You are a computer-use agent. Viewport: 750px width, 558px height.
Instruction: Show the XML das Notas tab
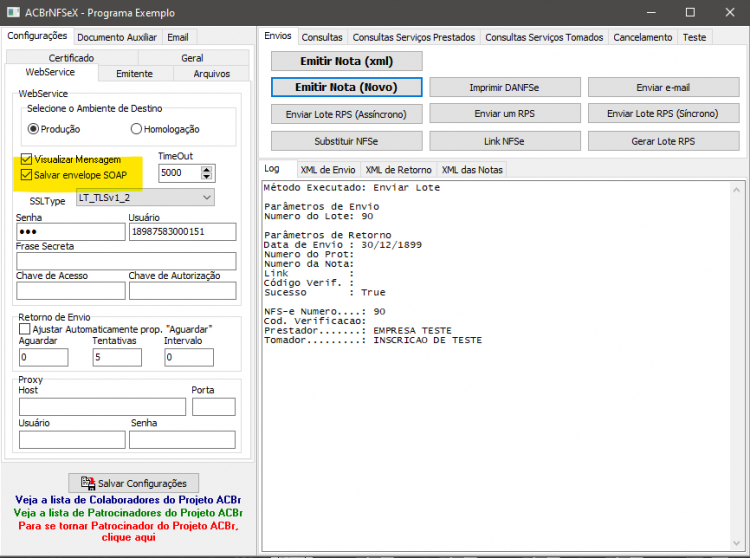tap(472, 170)
